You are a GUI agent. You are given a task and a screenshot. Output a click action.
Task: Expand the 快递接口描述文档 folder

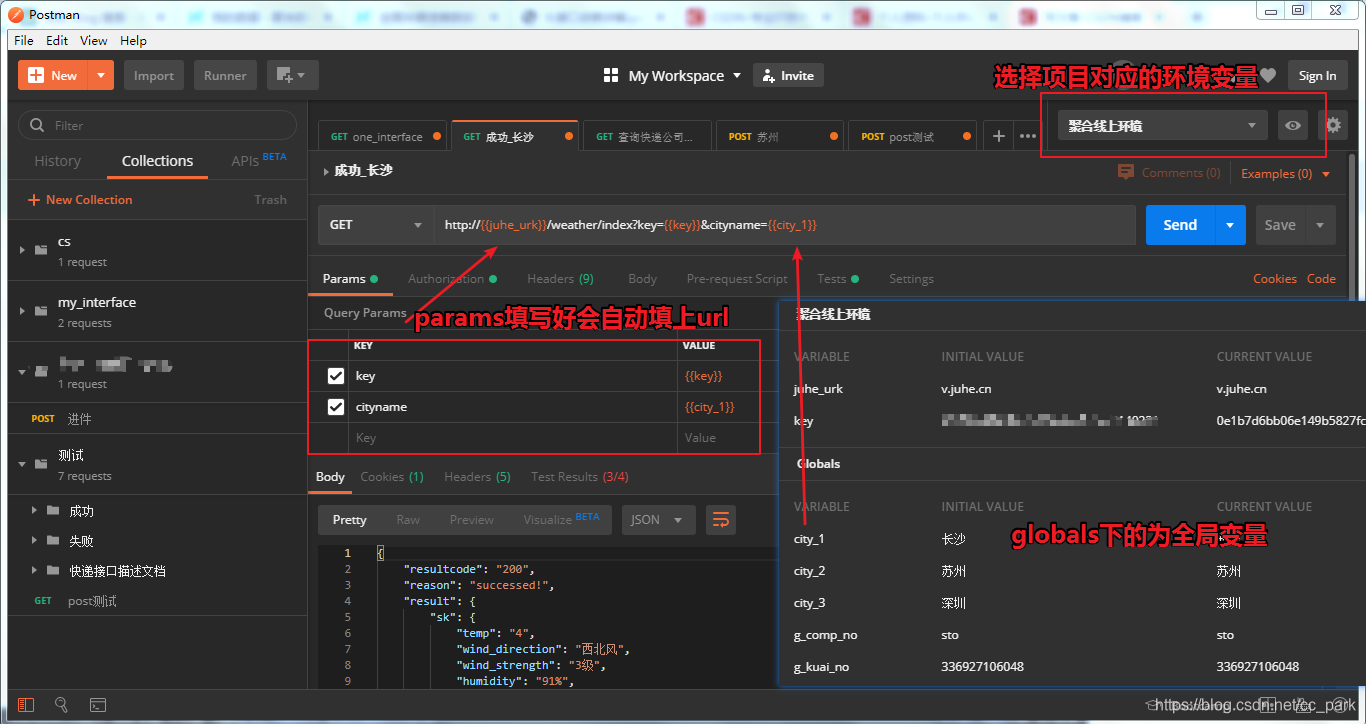35,570
